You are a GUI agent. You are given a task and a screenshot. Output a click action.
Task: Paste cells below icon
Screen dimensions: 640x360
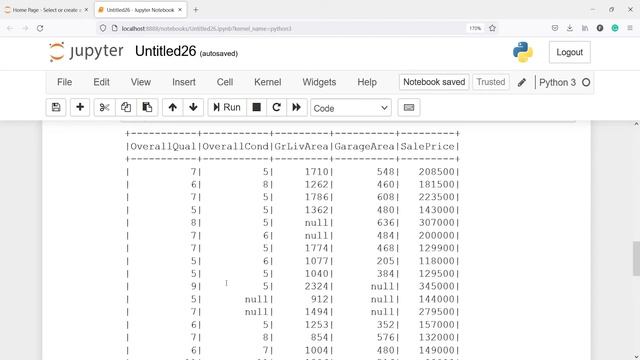[x=147, y=107]
